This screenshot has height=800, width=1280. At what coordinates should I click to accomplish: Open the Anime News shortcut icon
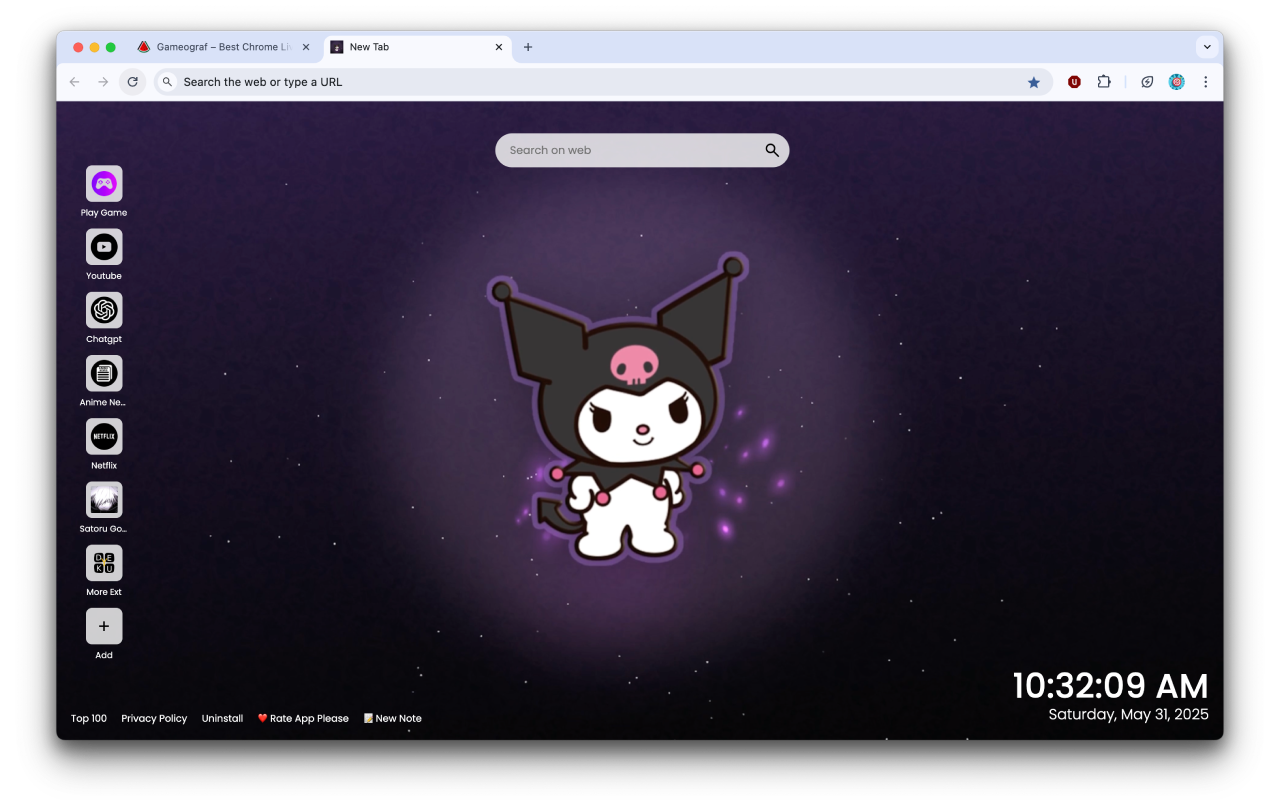coord(104,374)
